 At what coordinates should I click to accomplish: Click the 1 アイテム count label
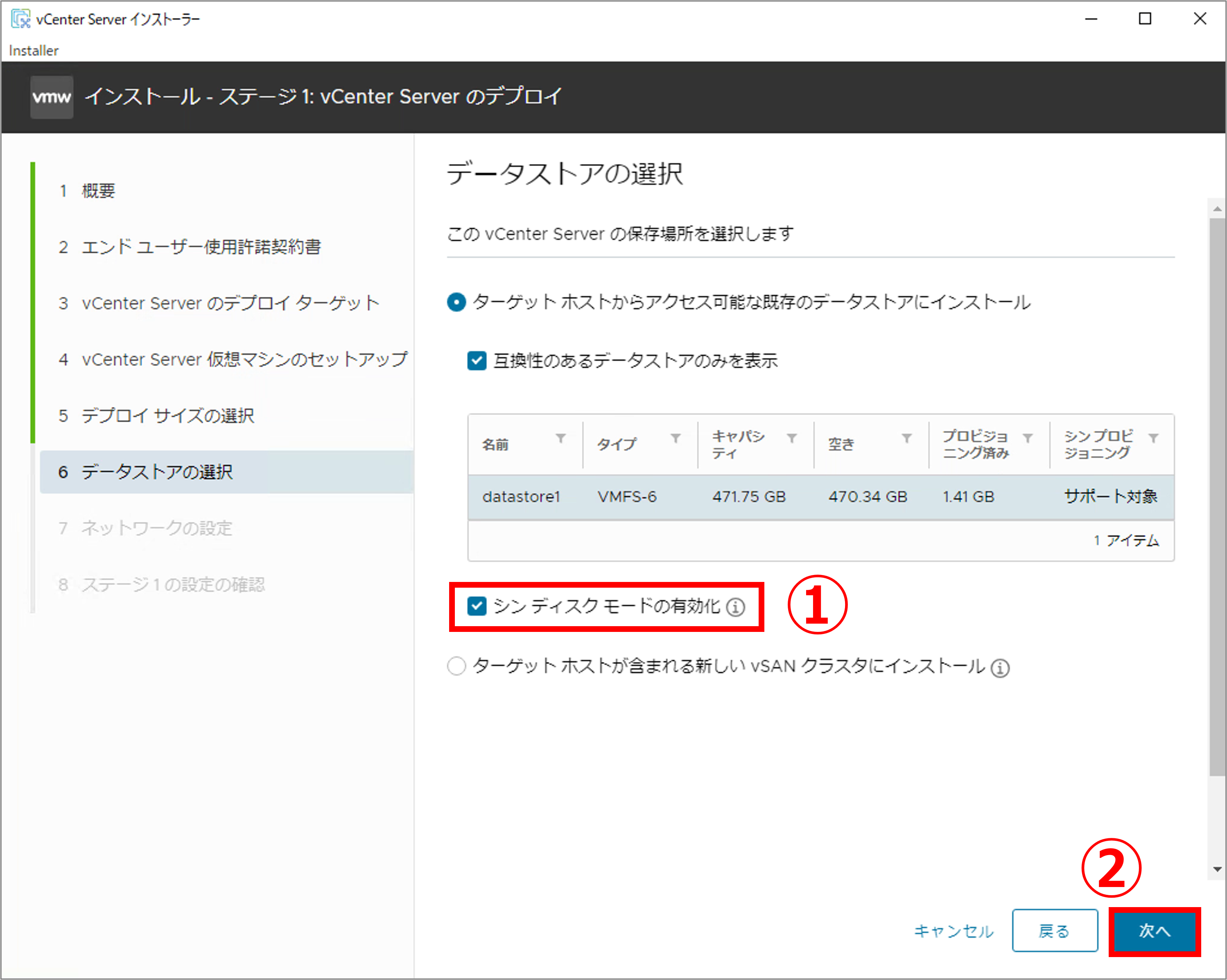(1126, 541)
